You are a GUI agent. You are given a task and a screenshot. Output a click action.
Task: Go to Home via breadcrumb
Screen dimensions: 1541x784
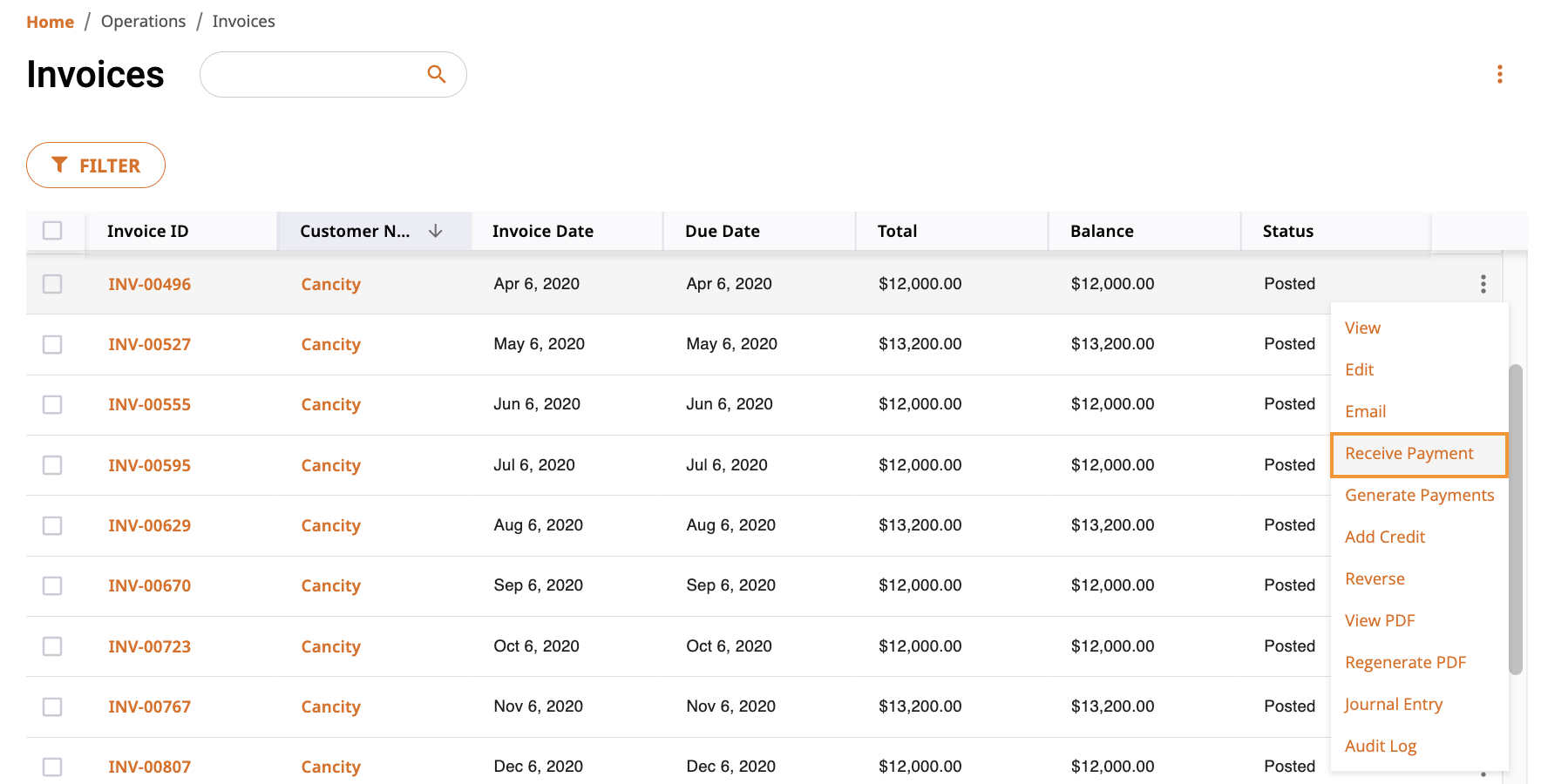[50, 22]
